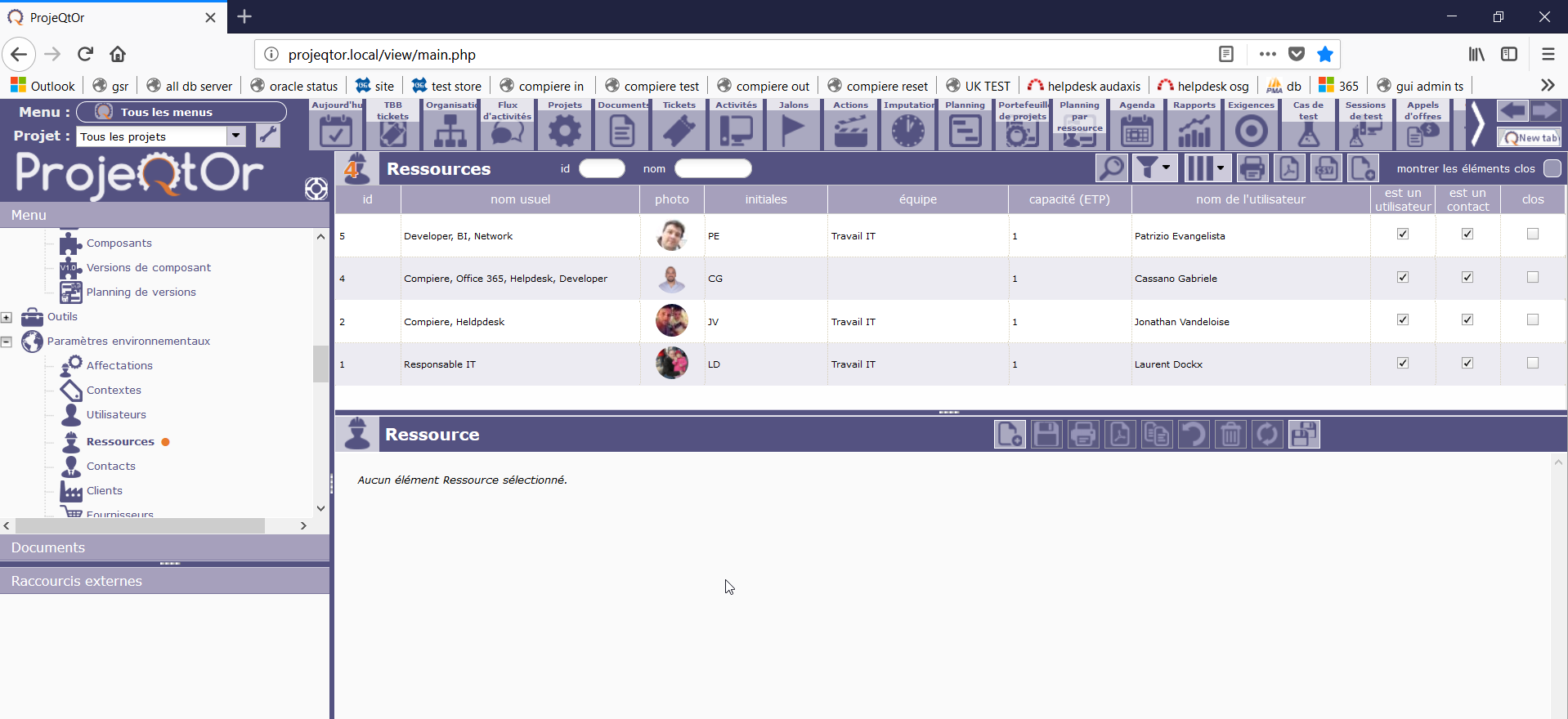Screen dimensions: 1568x719
Task: Open the Tickets icon in top toolbar
Action: (679, 130)
